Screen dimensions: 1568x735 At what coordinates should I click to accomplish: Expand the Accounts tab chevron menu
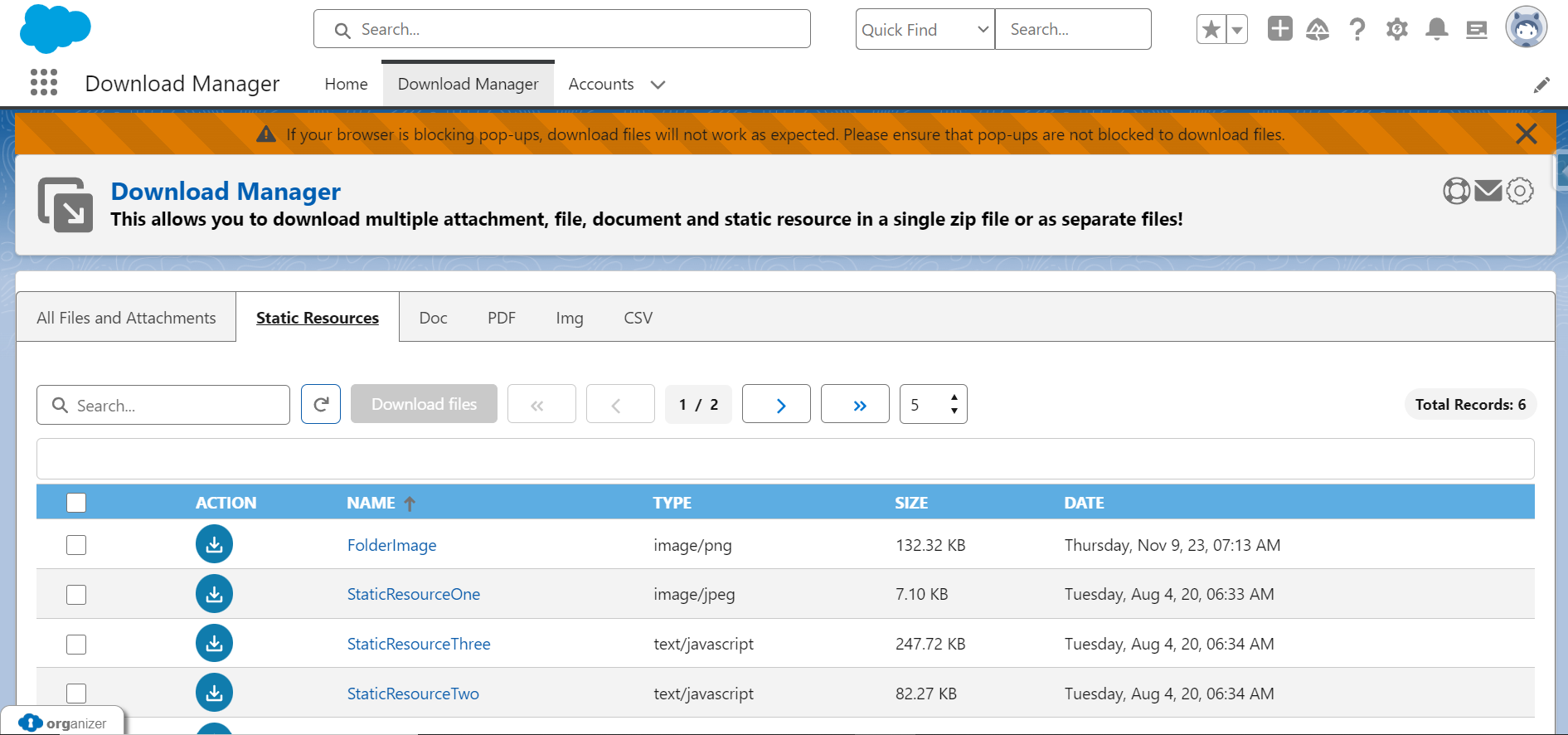(x=658, y=85)
